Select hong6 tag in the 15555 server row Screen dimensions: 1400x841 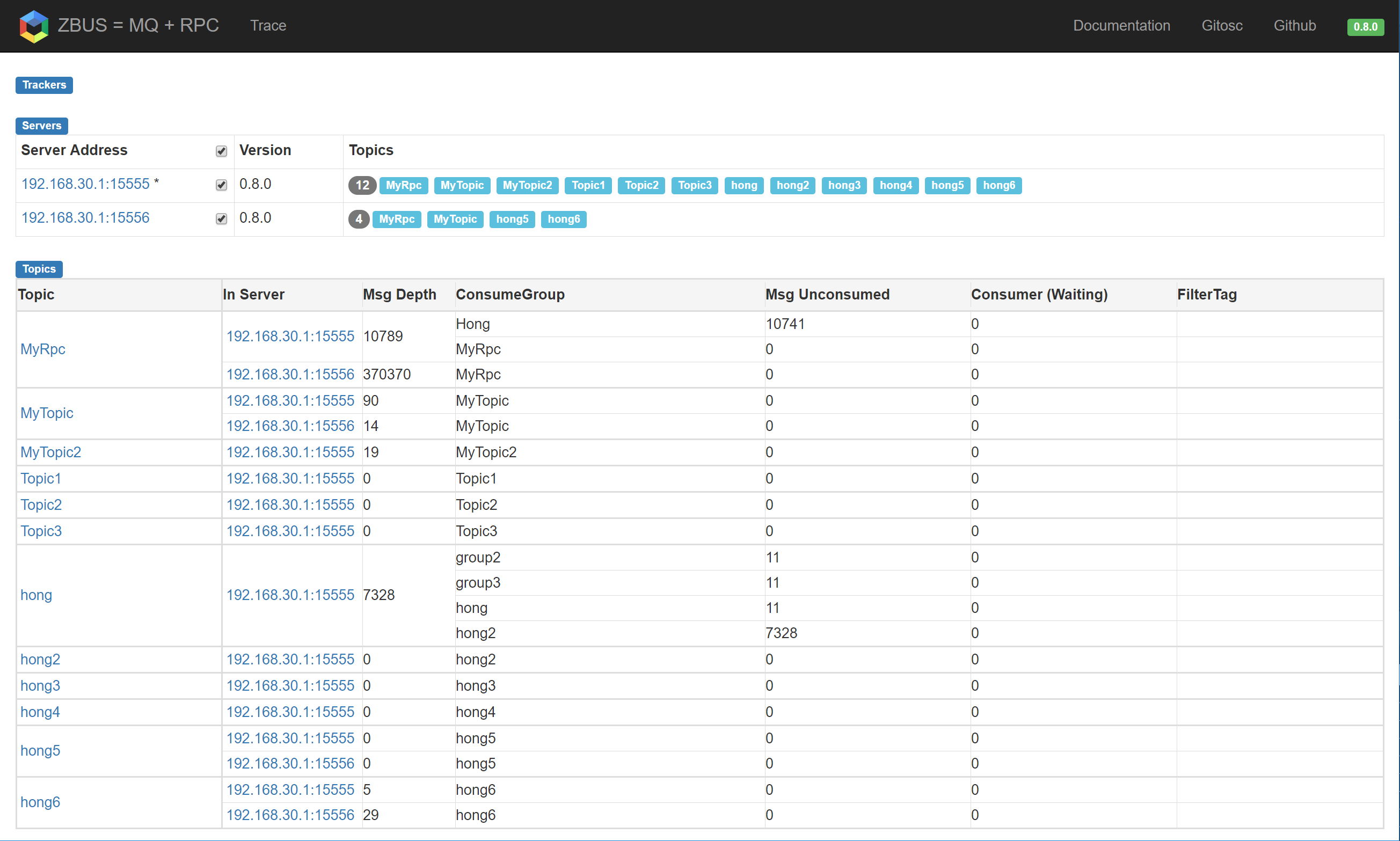click(x=998, y=185)
